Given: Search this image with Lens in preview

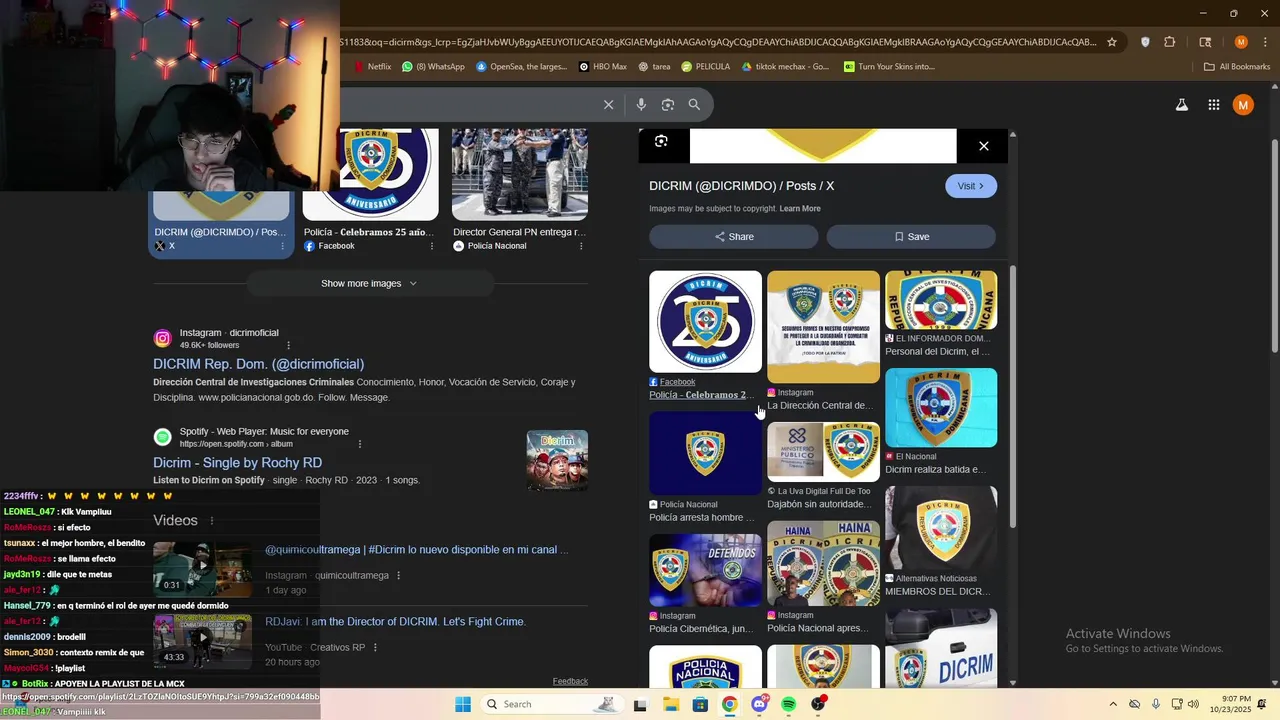Looking at the screenshot, I should (x=661, y=141).
